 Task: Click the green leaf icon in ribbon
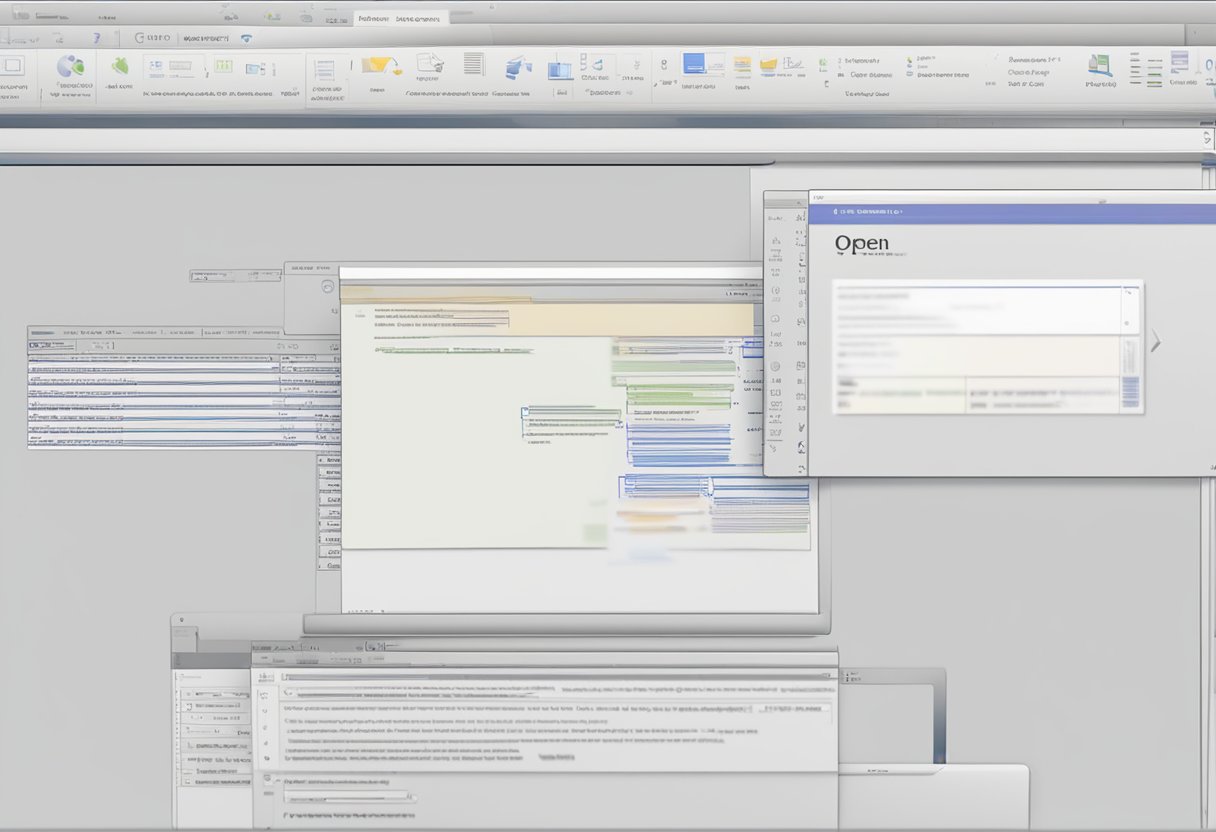pyautogui.click(x=120, y=66)
